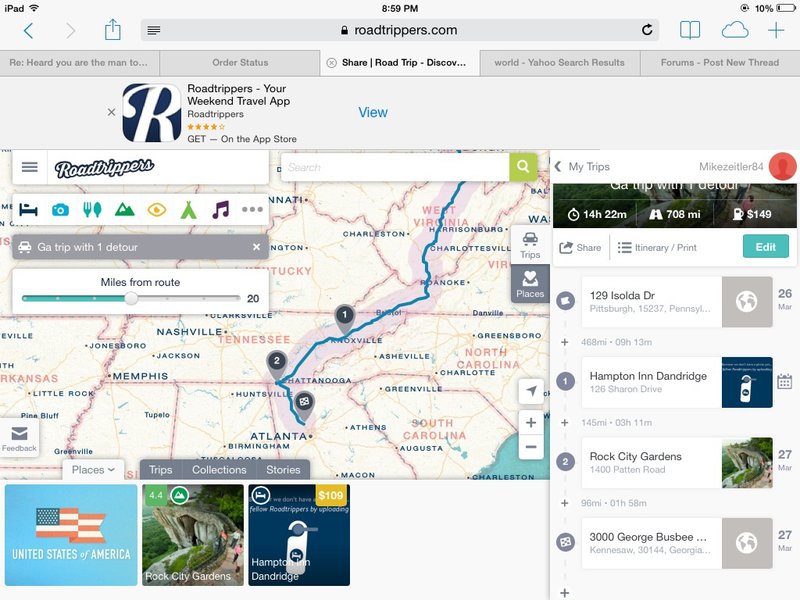The width and height of the screenshot is (800, 600).
Task: Toggle the camera attractions category
Action: pyautogui.click(x=60, y=210)
